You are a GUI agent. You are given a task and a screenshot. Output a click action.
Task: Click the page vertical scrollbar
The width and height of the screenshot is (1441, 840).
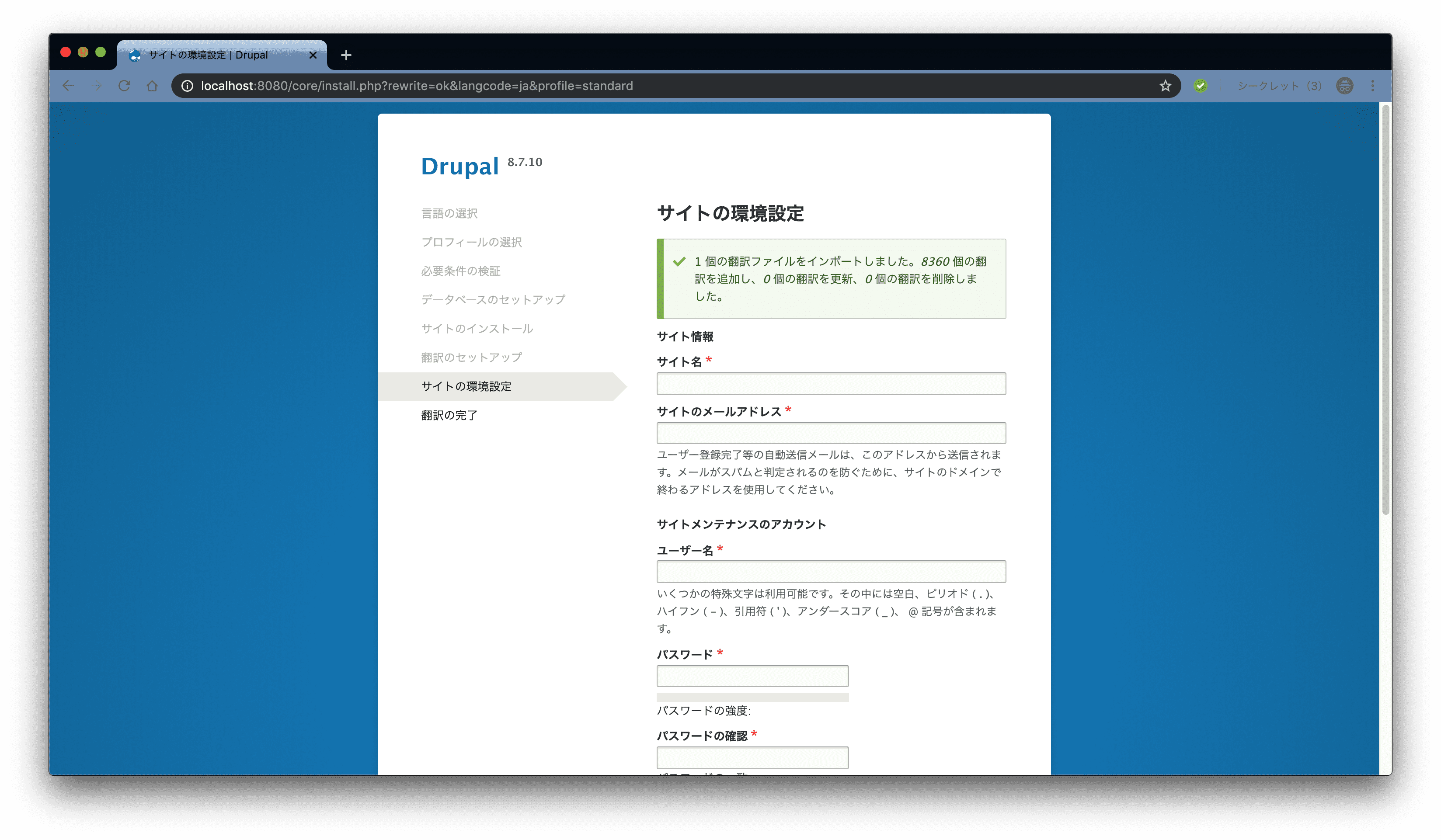[x=1385, y=309]
